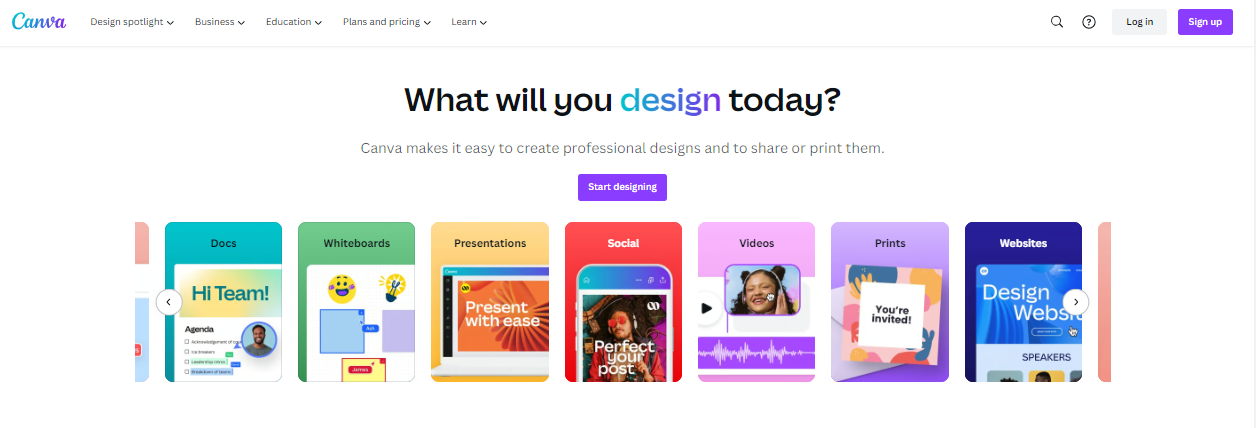
Task: Choose the Presentations card
Action: tap(490, 302)
